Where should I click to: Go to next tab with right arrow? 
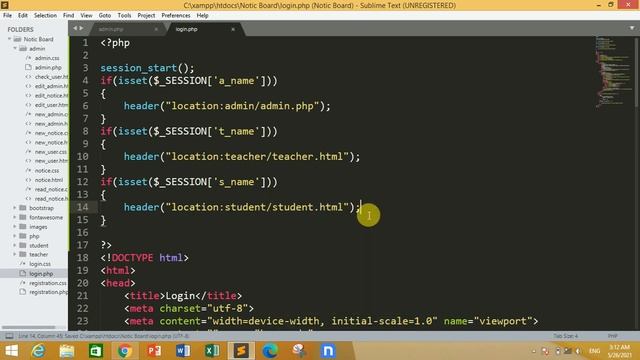click(81, 28)
